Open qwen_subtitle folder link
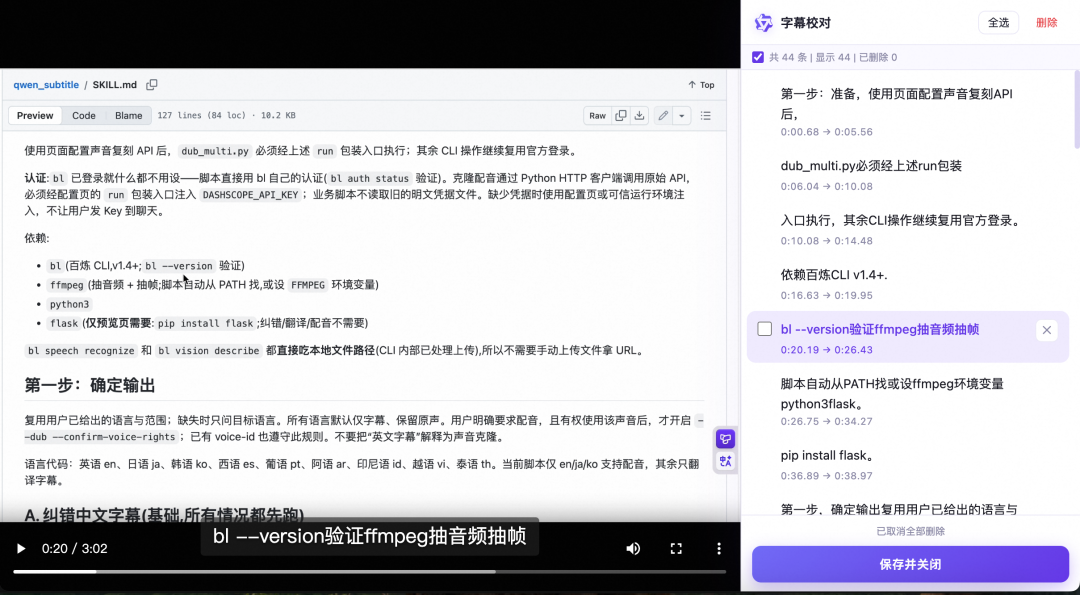 pyautogui.click(x=46, y=85)
